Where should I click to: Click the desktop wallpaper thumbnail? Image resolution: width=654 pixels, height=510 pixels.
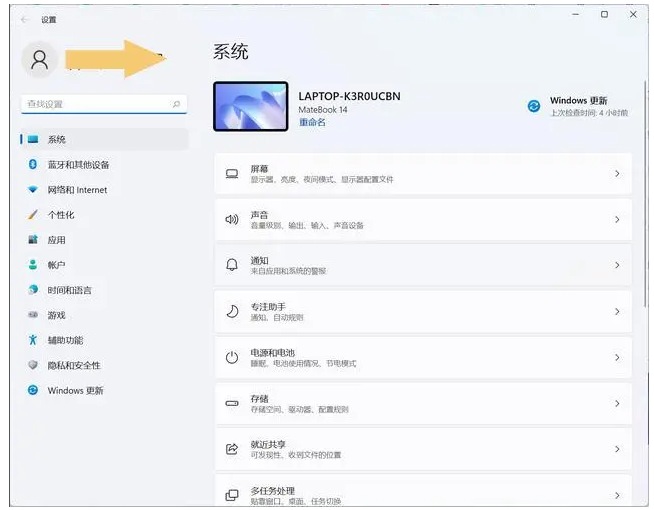coord(251,106)
